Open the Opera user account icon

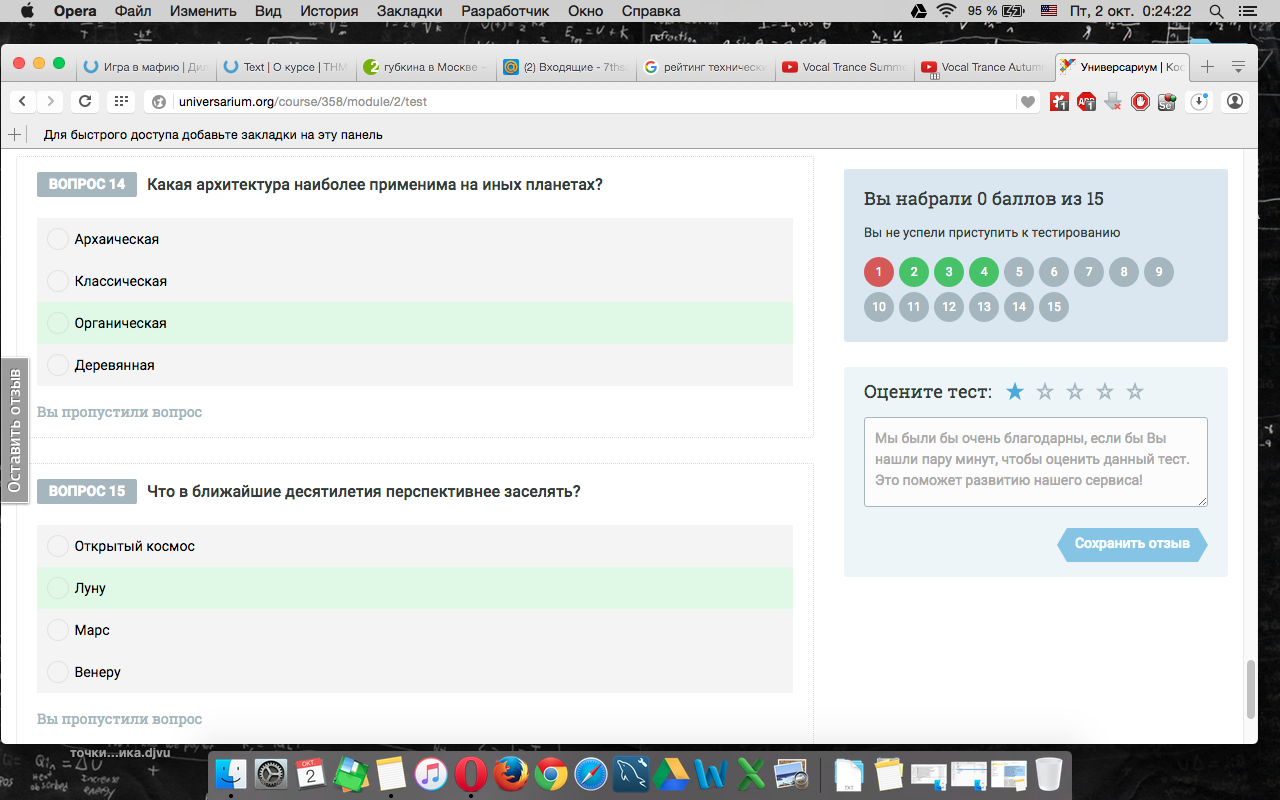(1235, 101)
